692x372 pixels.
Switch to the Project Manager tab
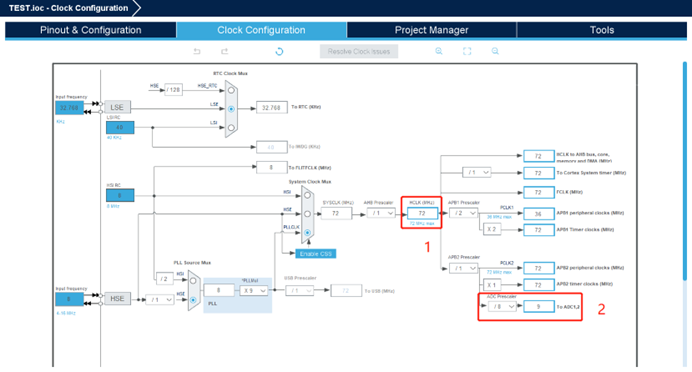point(431,30)
